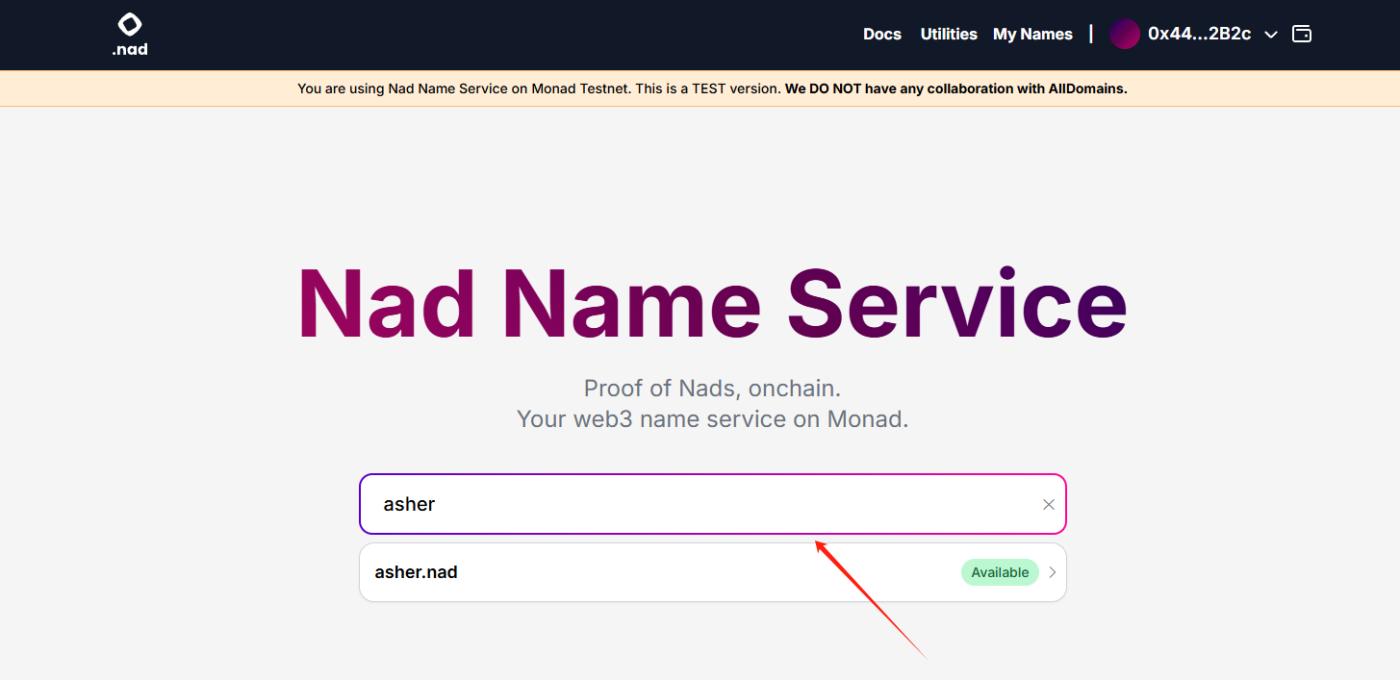Clear the search field with the X icon
Viewport: 1400px width, 680px height.
(x=1048, y=505)
